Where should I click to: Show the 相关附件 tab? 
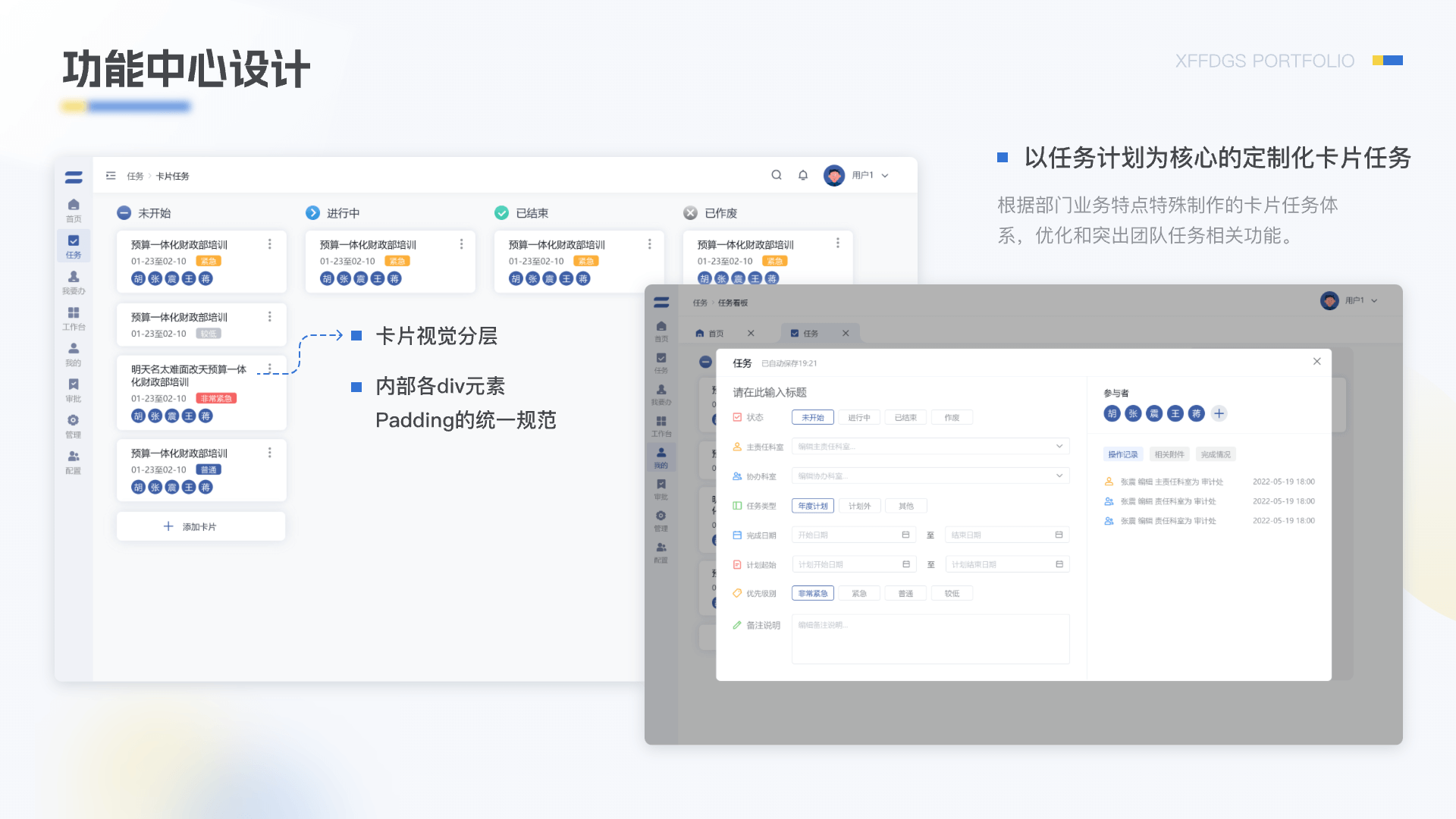(x=1169, y=454)
